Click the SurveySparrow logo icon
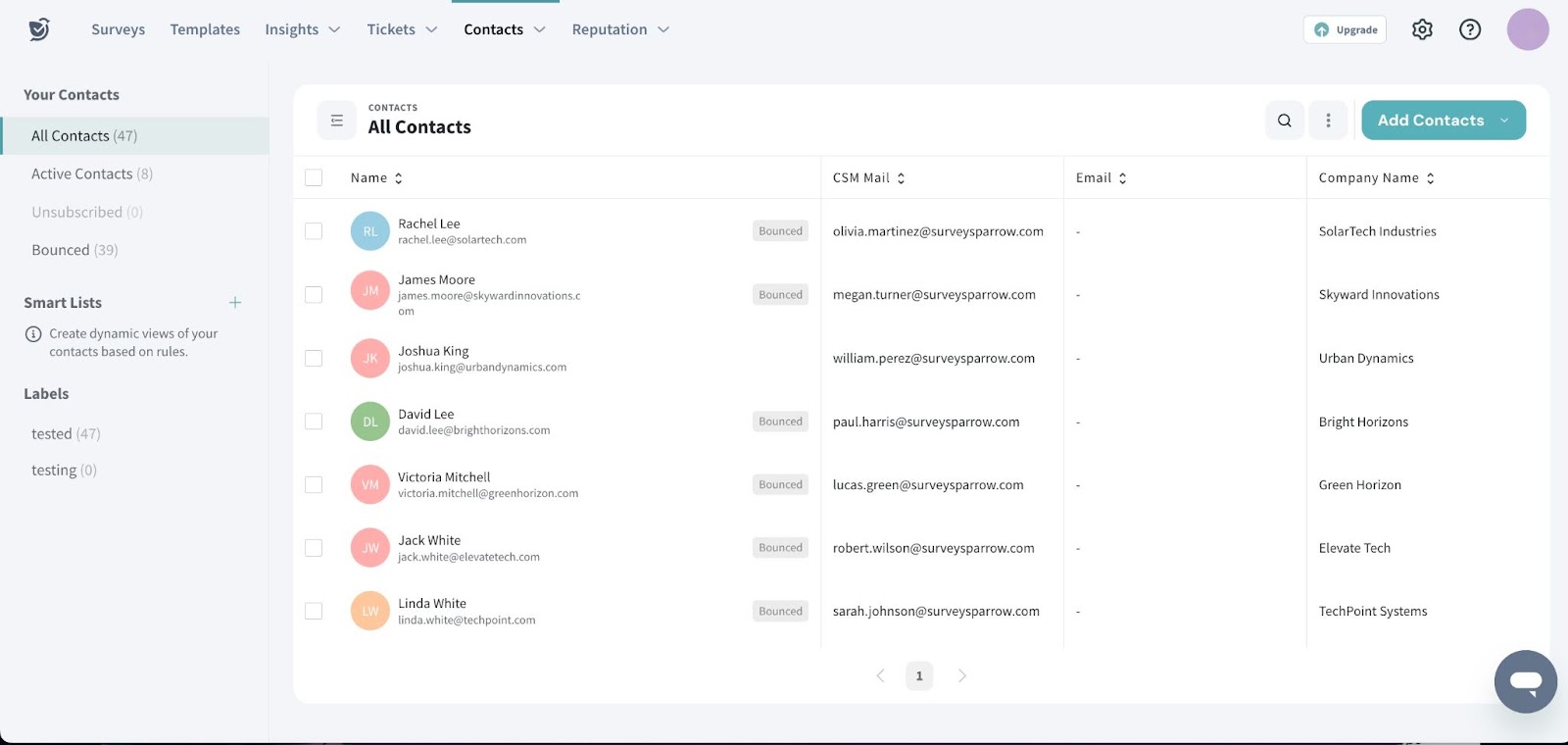 tap(39, 29)
